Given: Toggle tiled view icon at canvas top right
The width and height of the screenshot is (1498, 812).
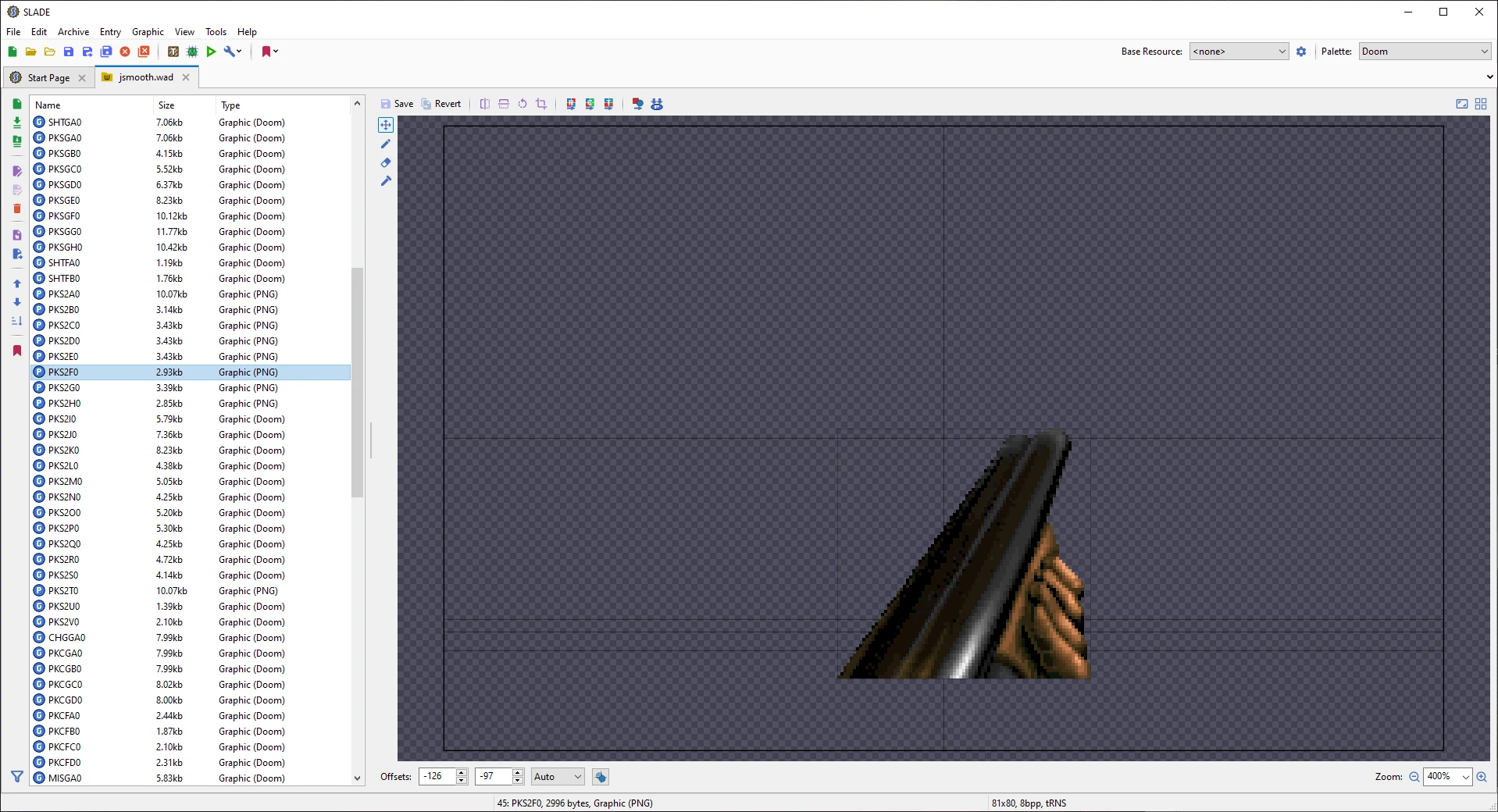Looking at the screenshot, I should (x=1481, y=104).
